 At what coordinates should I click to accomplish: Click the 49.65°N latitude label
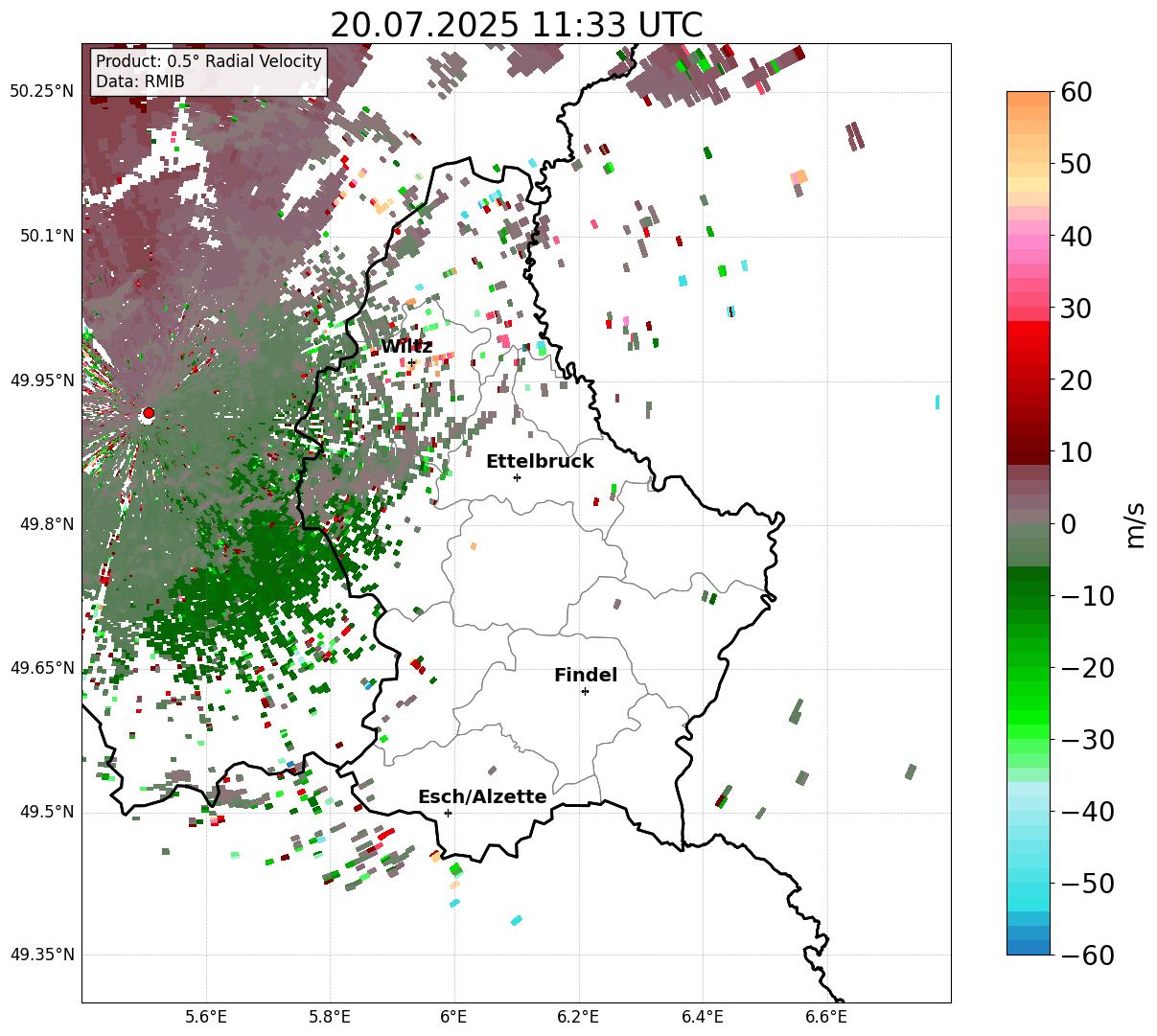[42, 668]
